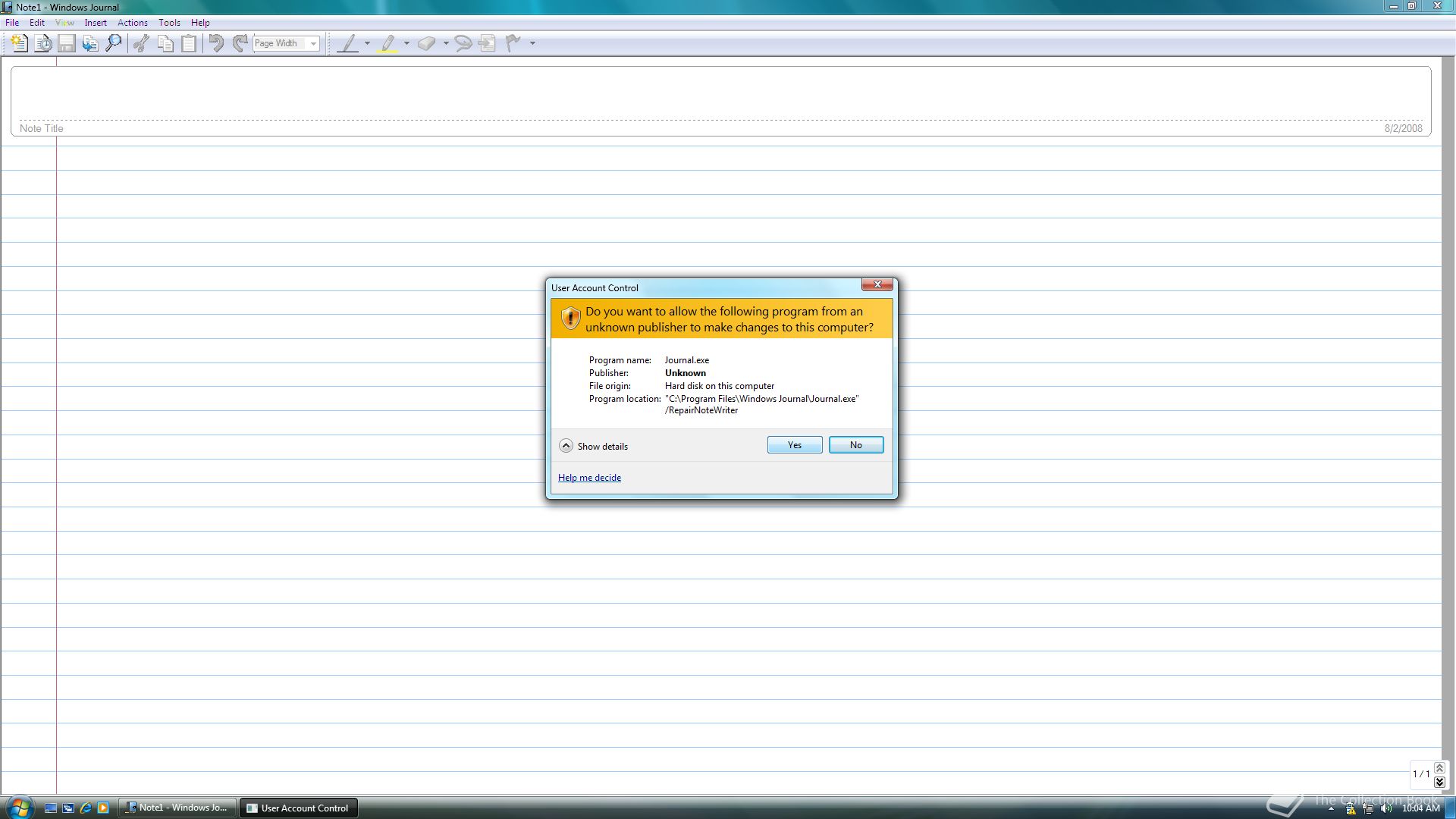Redo the last undone action
Screen dimensions: 1456x819
240,43
